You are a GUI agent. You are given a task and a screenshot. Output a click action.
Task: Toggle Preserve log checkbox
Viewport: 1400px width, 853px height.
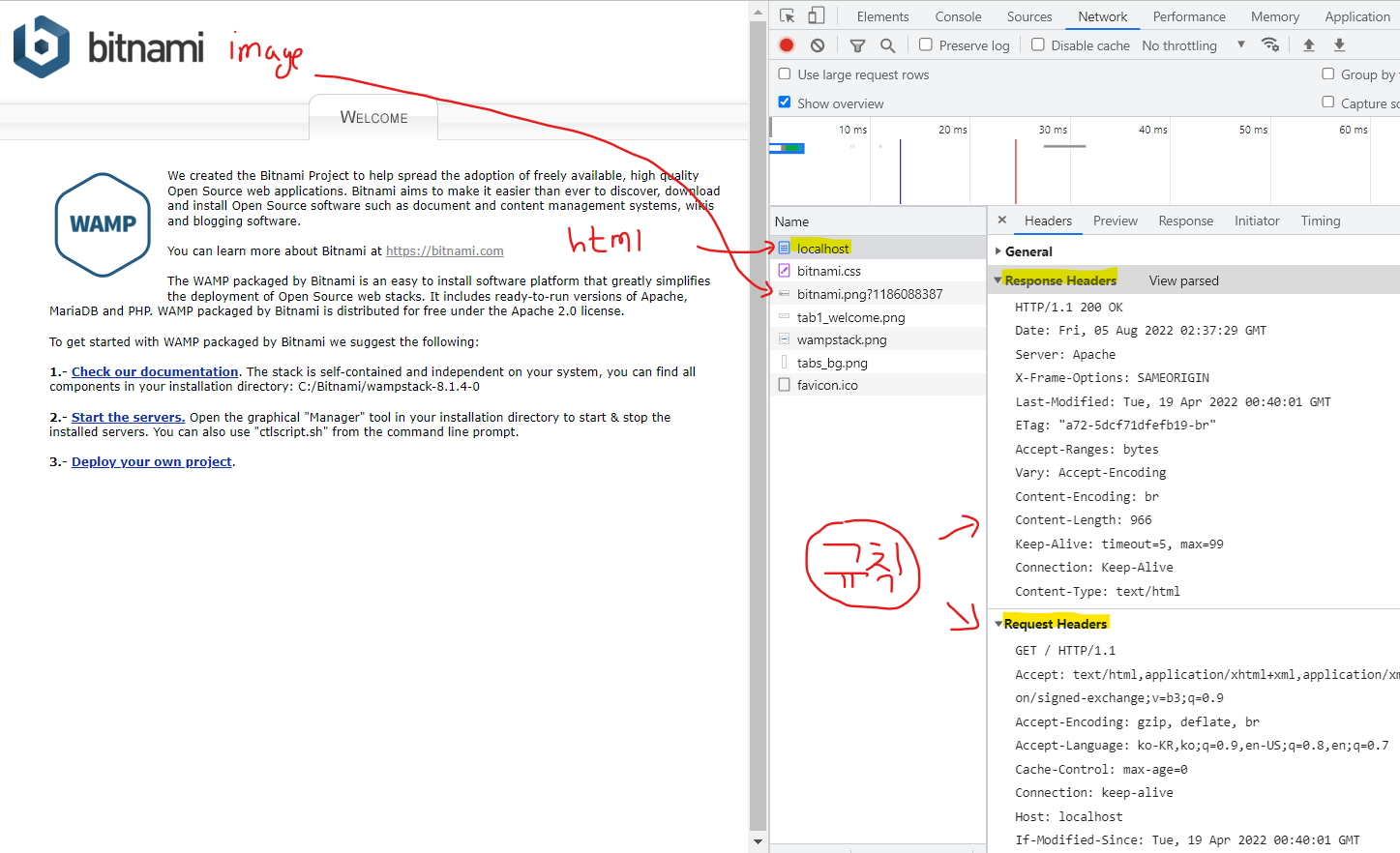[x=926, y=44]
